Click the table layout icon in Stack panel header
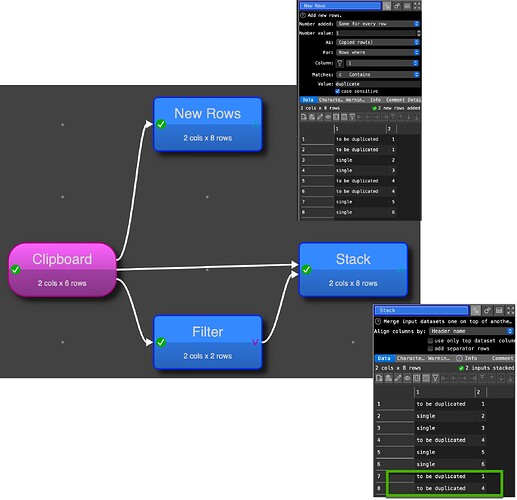Screen dimensions: 517x500 coord(499,310)
